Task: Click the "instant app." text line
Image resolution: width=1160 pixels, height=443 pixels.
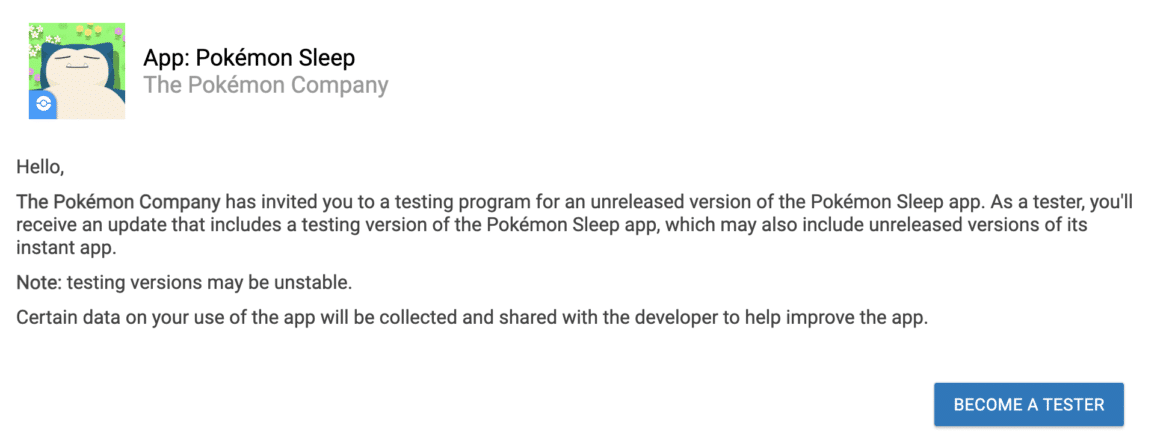Action: [67, 249]
